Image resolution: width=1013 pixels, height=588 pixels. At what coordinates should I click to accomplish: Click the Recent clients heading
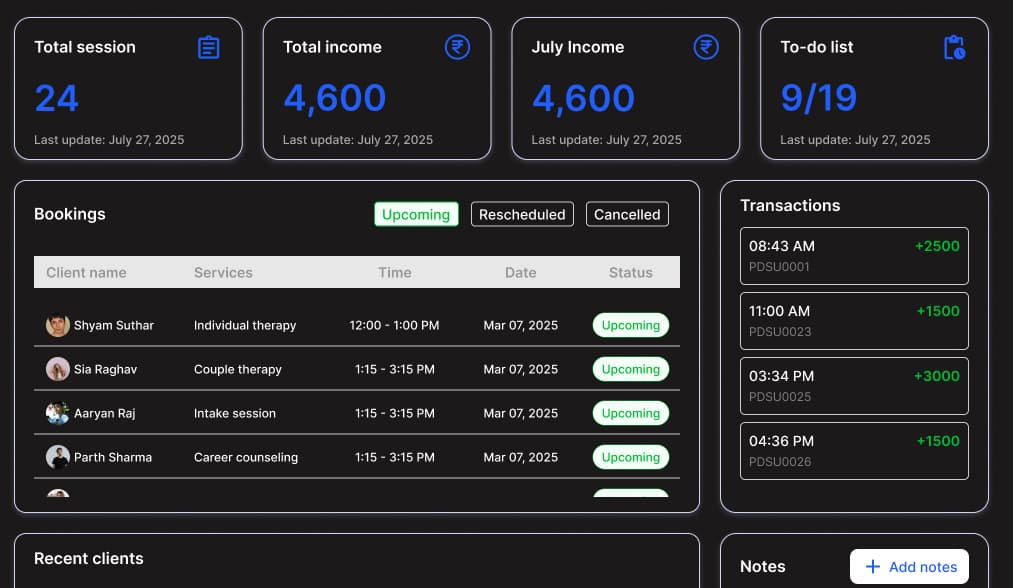tap(89, 558)
